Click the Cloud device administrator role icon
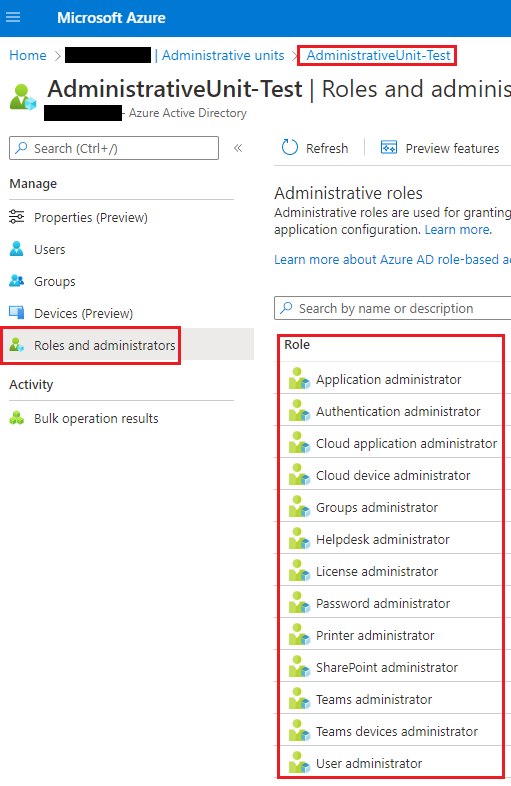 [299, 475]
